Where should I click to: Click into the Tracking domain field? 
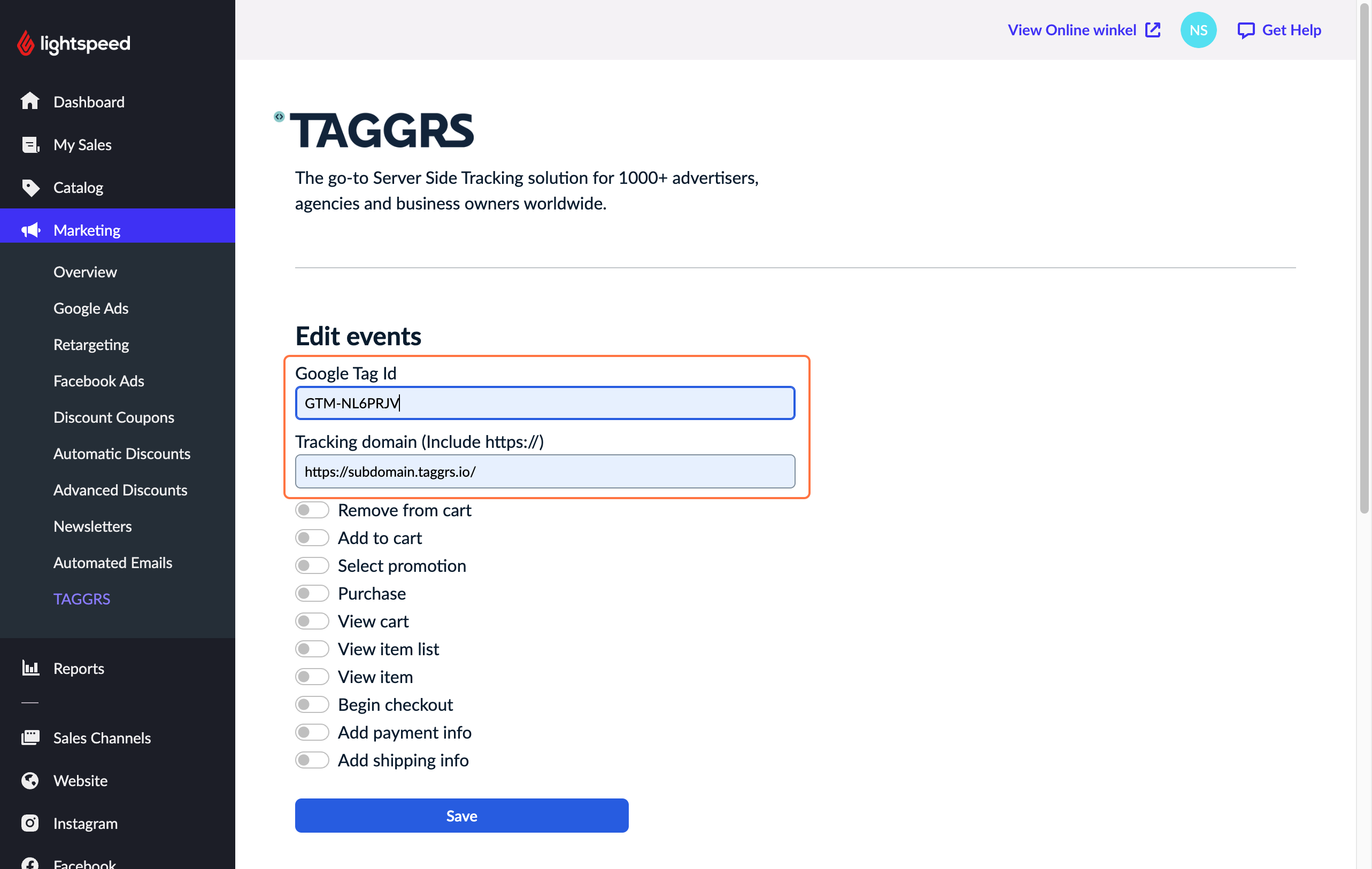(x=545, y=471)
